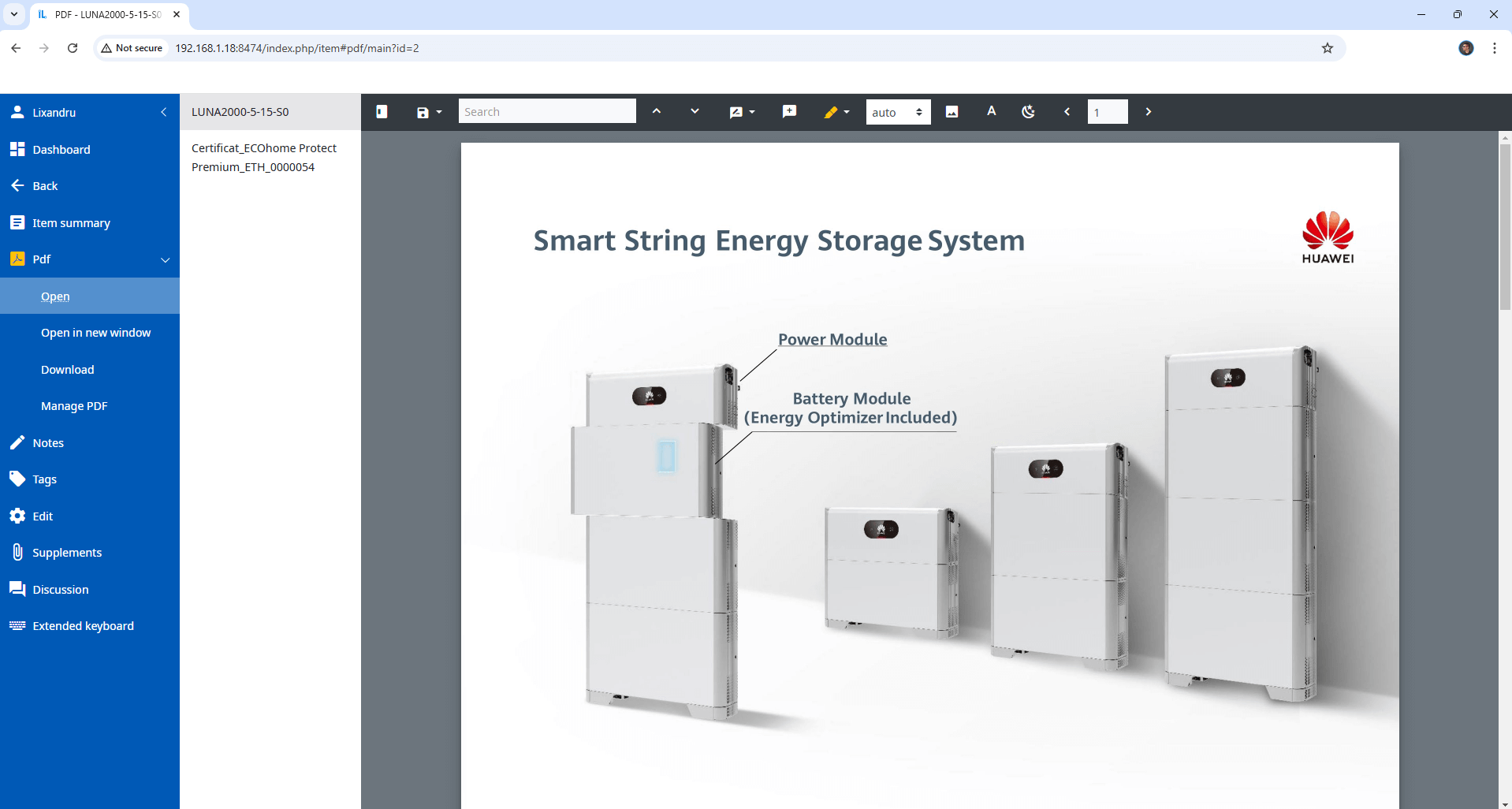Image resolution: width=1512 pixels, height=809 pixels.
Task: Click the Notes pencil icon
Action: click(17, 442)
